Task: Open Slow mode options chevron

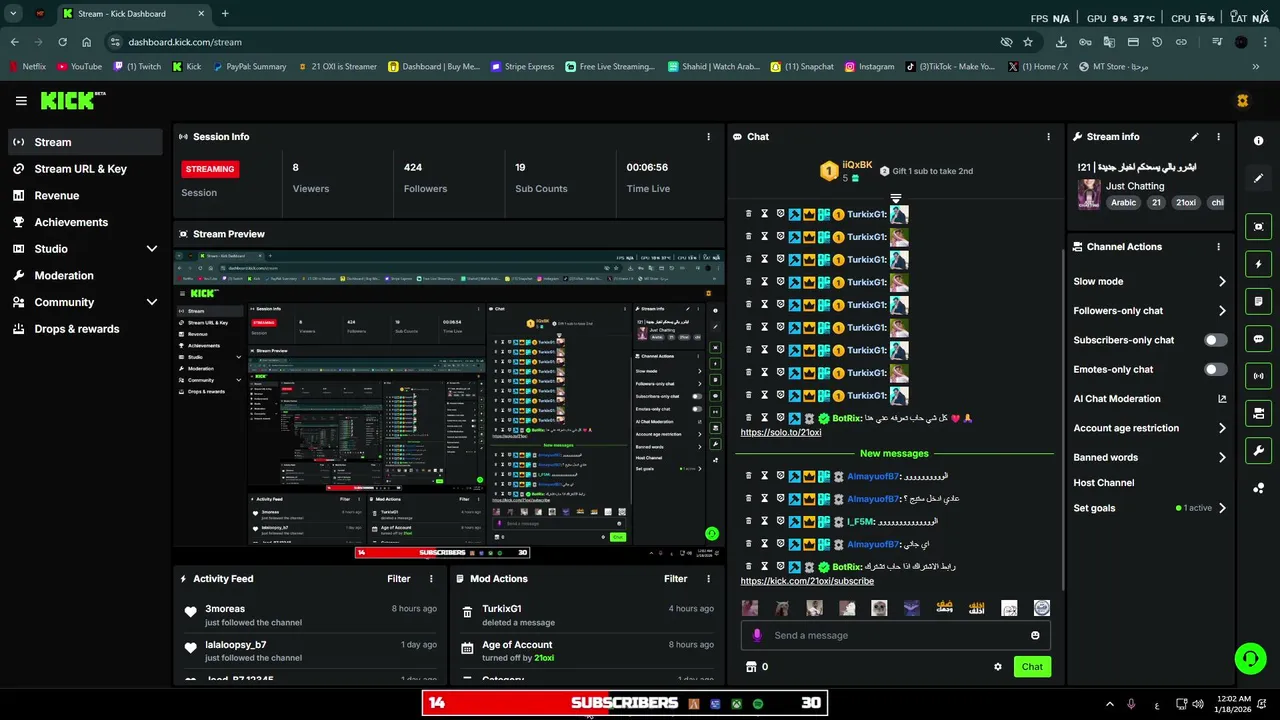Action: point(1222,282)
